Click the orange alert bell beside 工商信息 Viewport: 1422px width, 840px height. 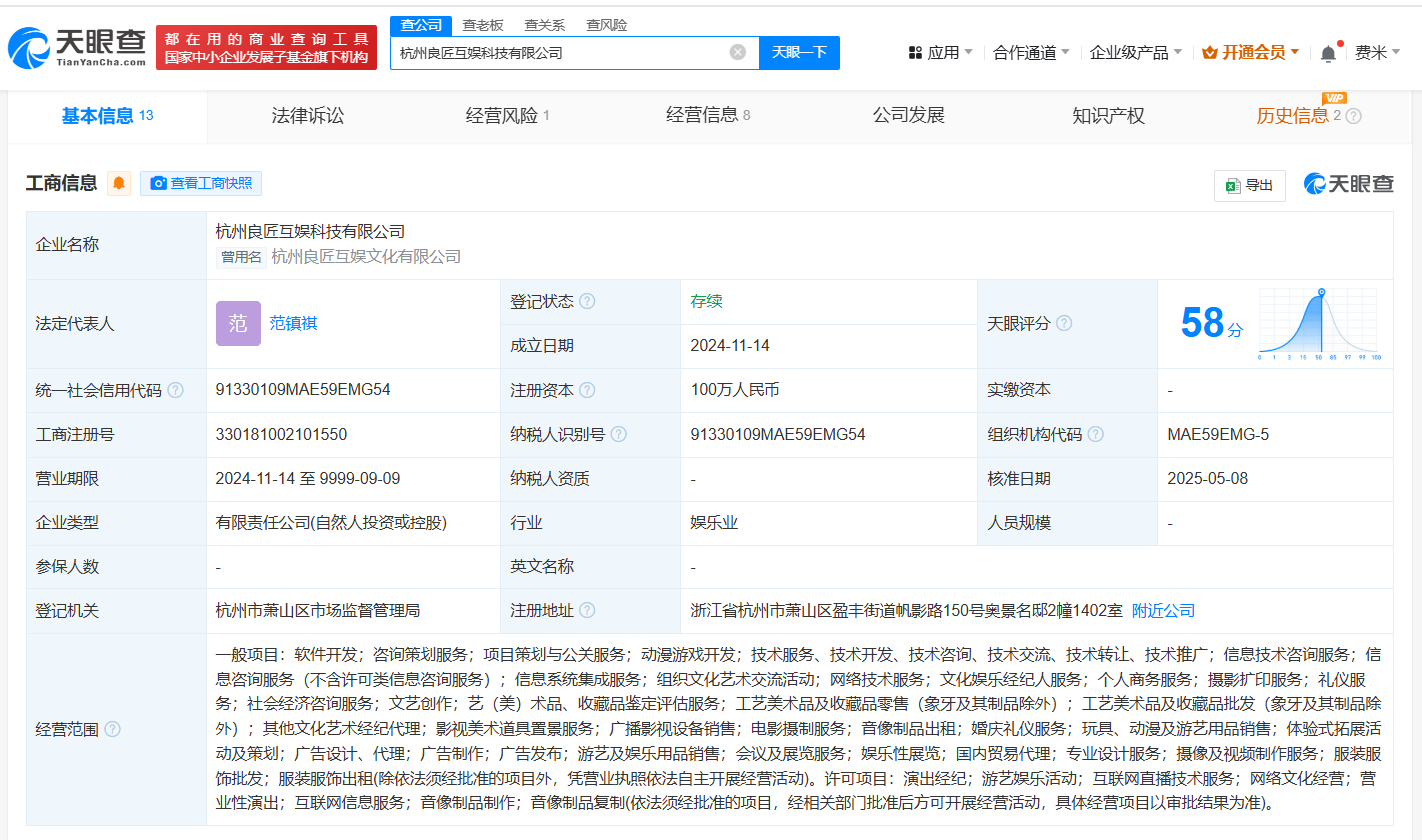click(119, 183)
